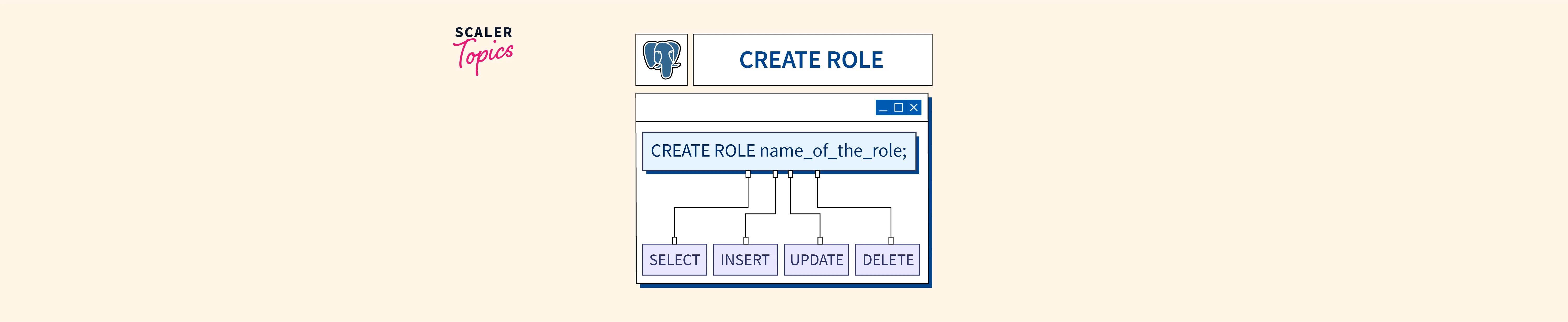The width and height of the screenshot is (1568, 322).
Task: Choose the INSERT privilege box
Action: [x=745, y=260]
